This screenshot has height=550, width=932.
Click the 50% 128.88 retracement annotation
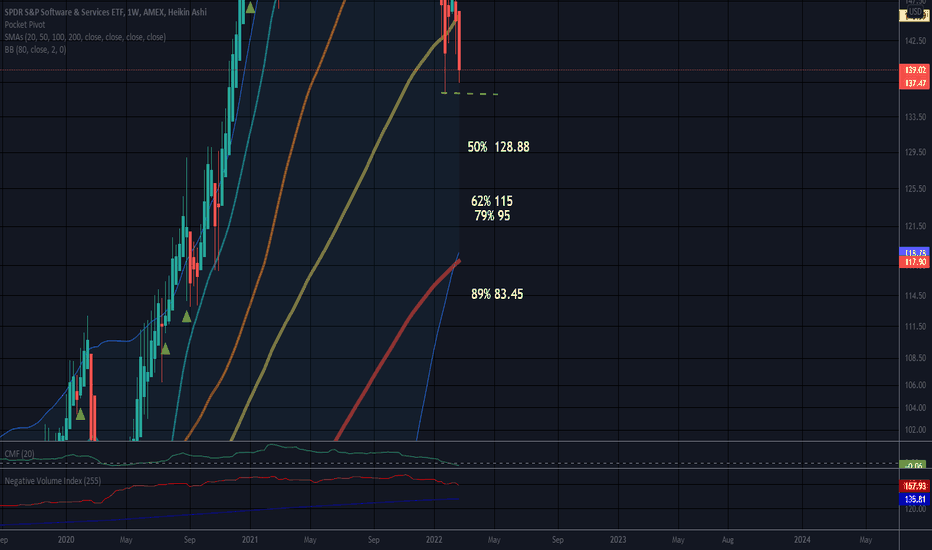point(498,147)
